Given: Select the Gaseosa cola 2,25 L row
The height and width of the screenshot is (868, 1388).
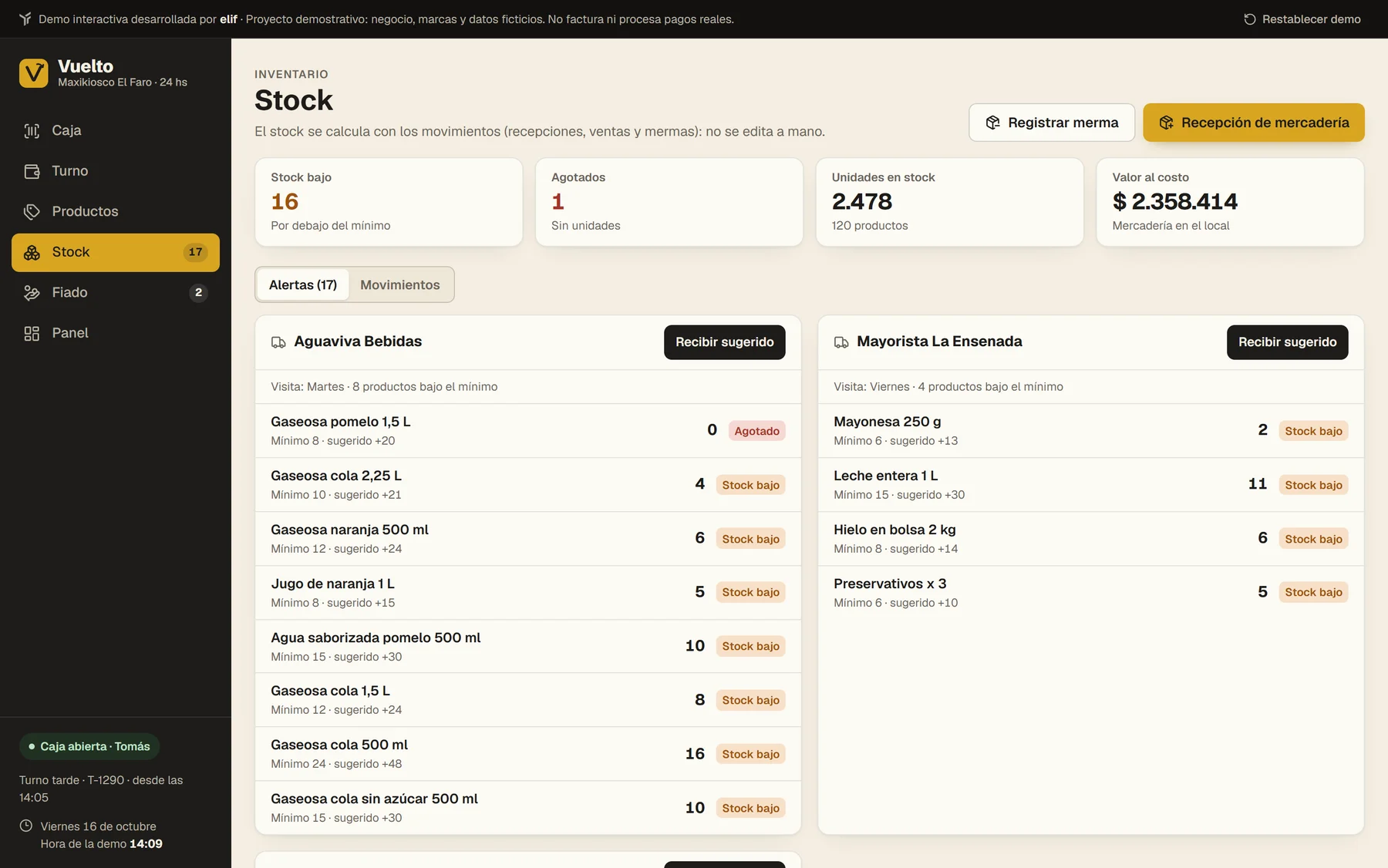Looking at the screenshot, I should pyautogui.click(x=528, y=485).
